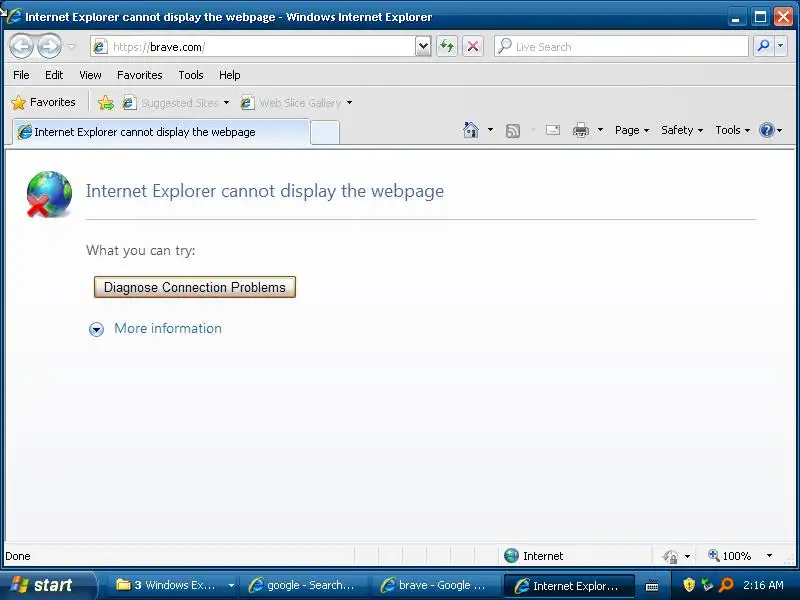Image resolution: width=800 pixels, height=600 pixels.
Task: Expand the Print options dropdown arrow
Action: 601,130
